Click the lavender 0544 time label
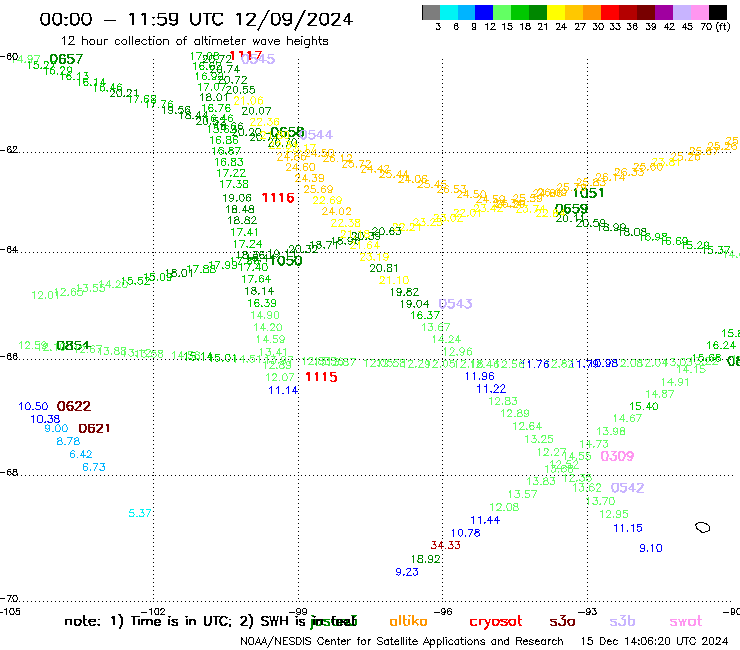Screen dimensions: 740x650 click(316, 135)
